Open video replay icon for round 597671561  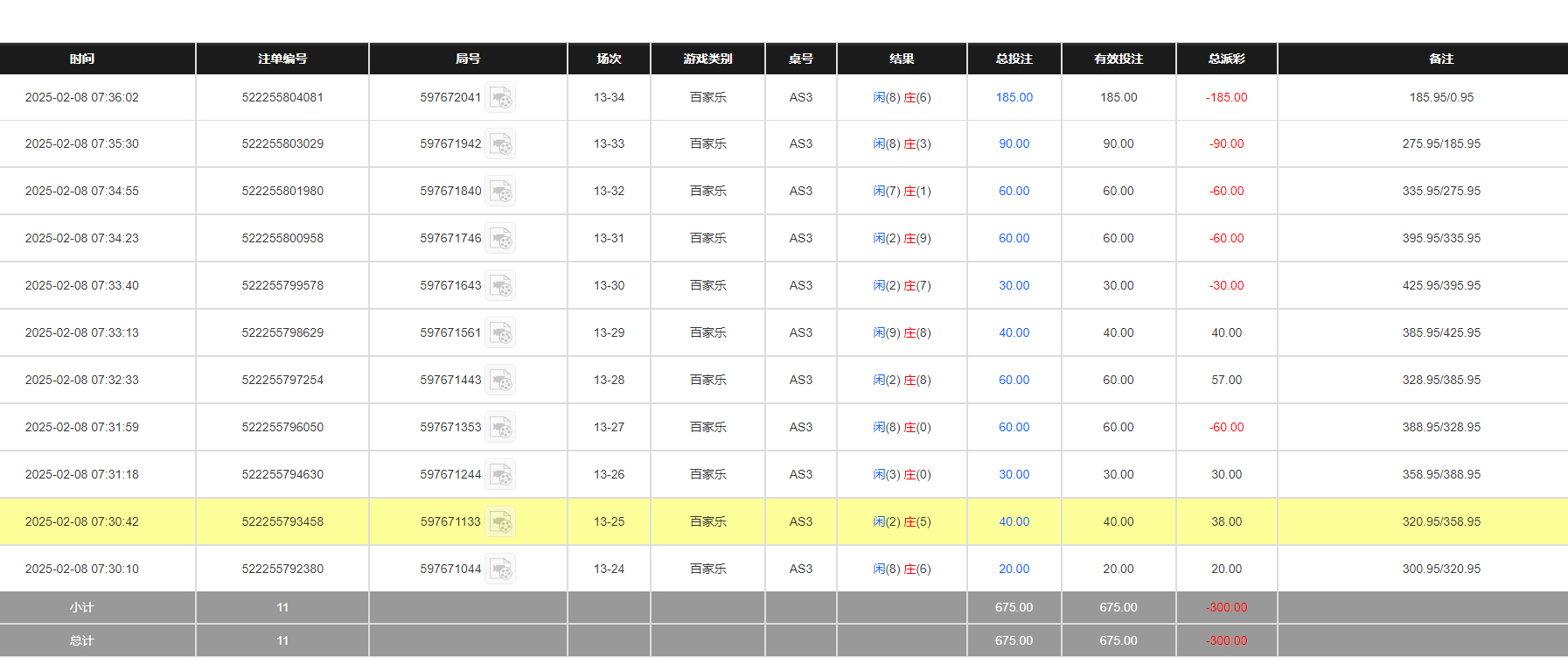click(x=500, y=332)
